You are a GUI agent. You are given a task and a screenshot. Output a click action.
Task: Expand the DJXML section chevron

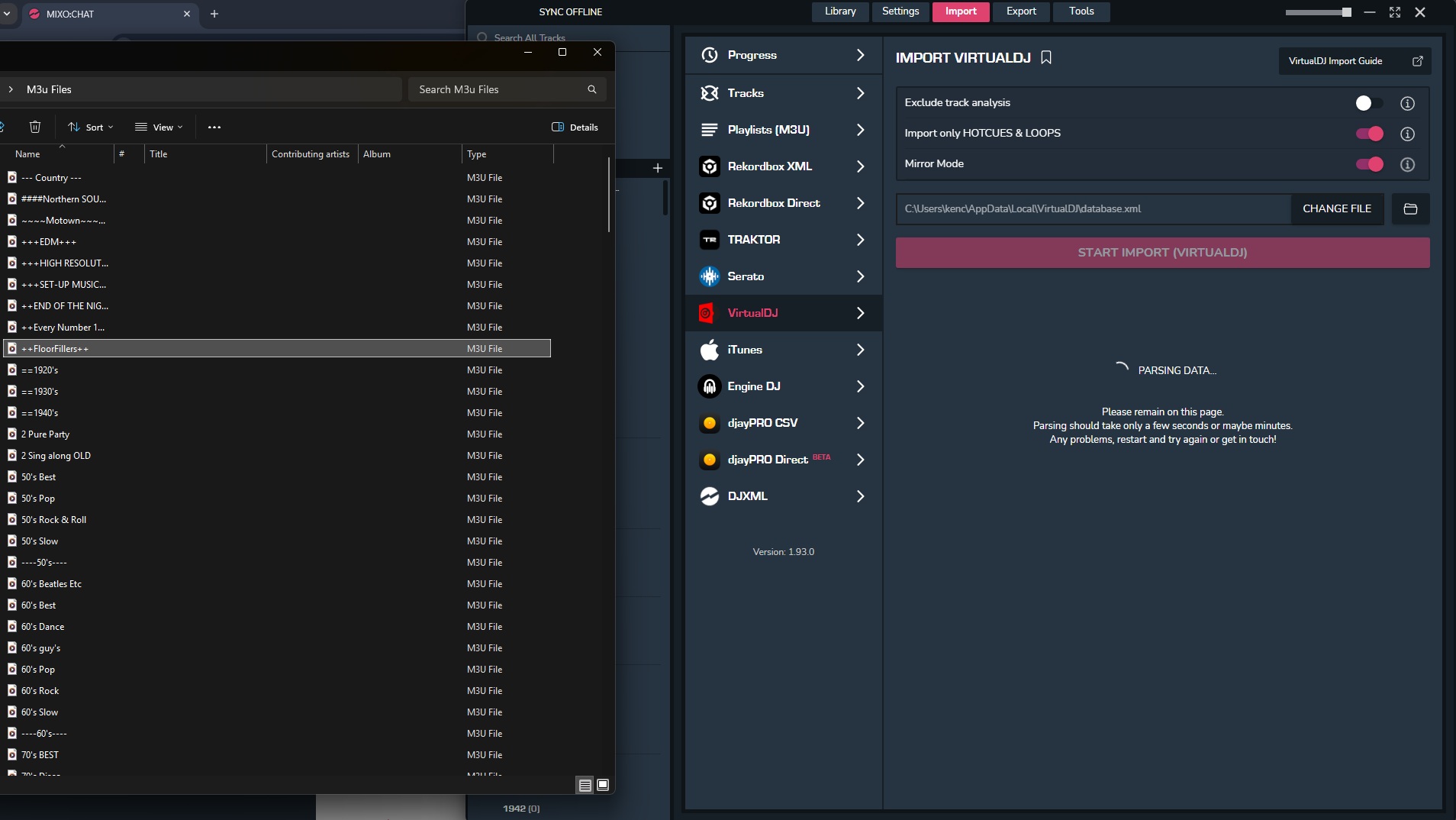pos(860,496)
